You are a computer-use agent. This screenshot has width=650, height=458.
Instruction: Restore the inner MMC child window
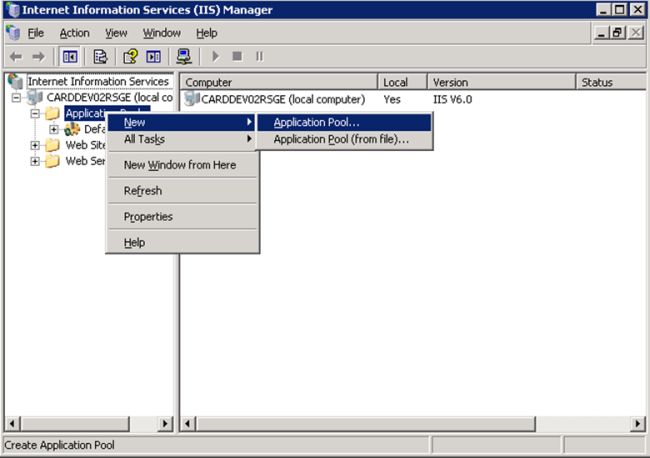[x=617, y=32]
